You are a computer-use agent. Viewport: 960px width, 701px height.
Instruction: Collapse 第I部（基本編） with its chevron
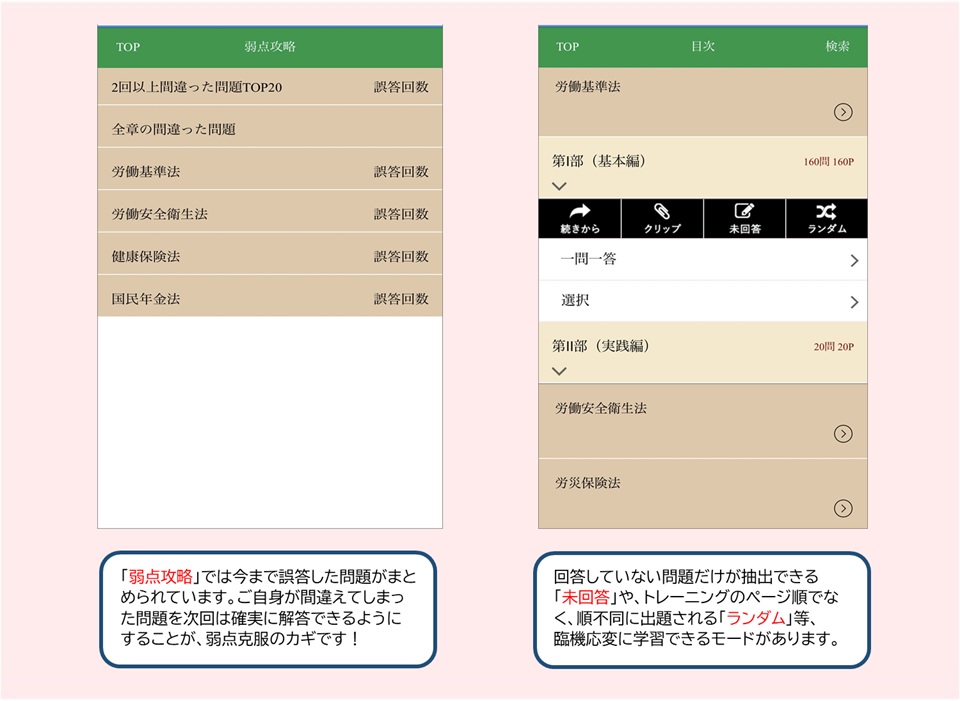click(x=559, y=186)
